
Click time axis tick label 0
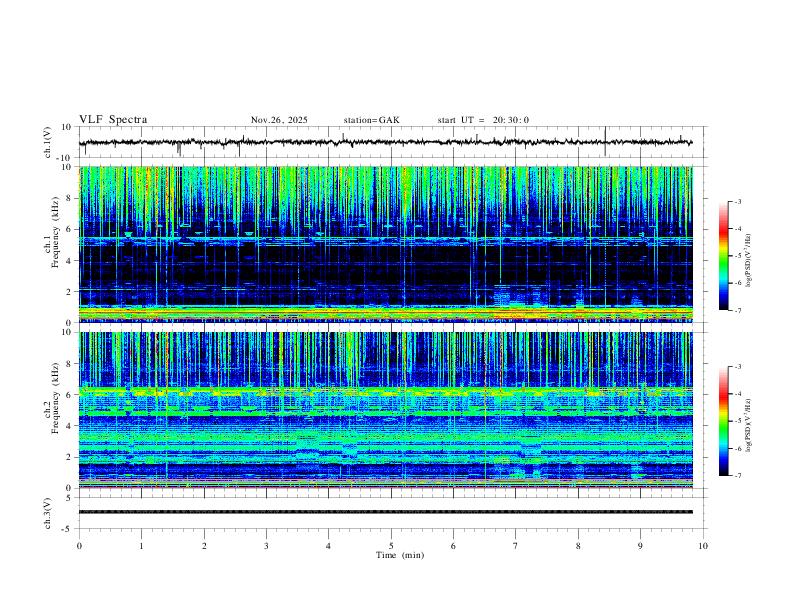79,546
